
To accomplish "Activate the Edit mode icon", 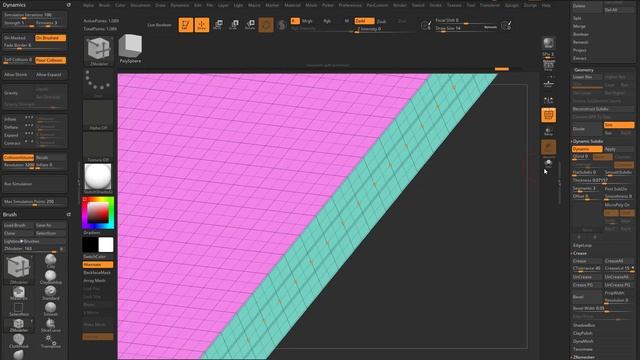I will (185, 25).
